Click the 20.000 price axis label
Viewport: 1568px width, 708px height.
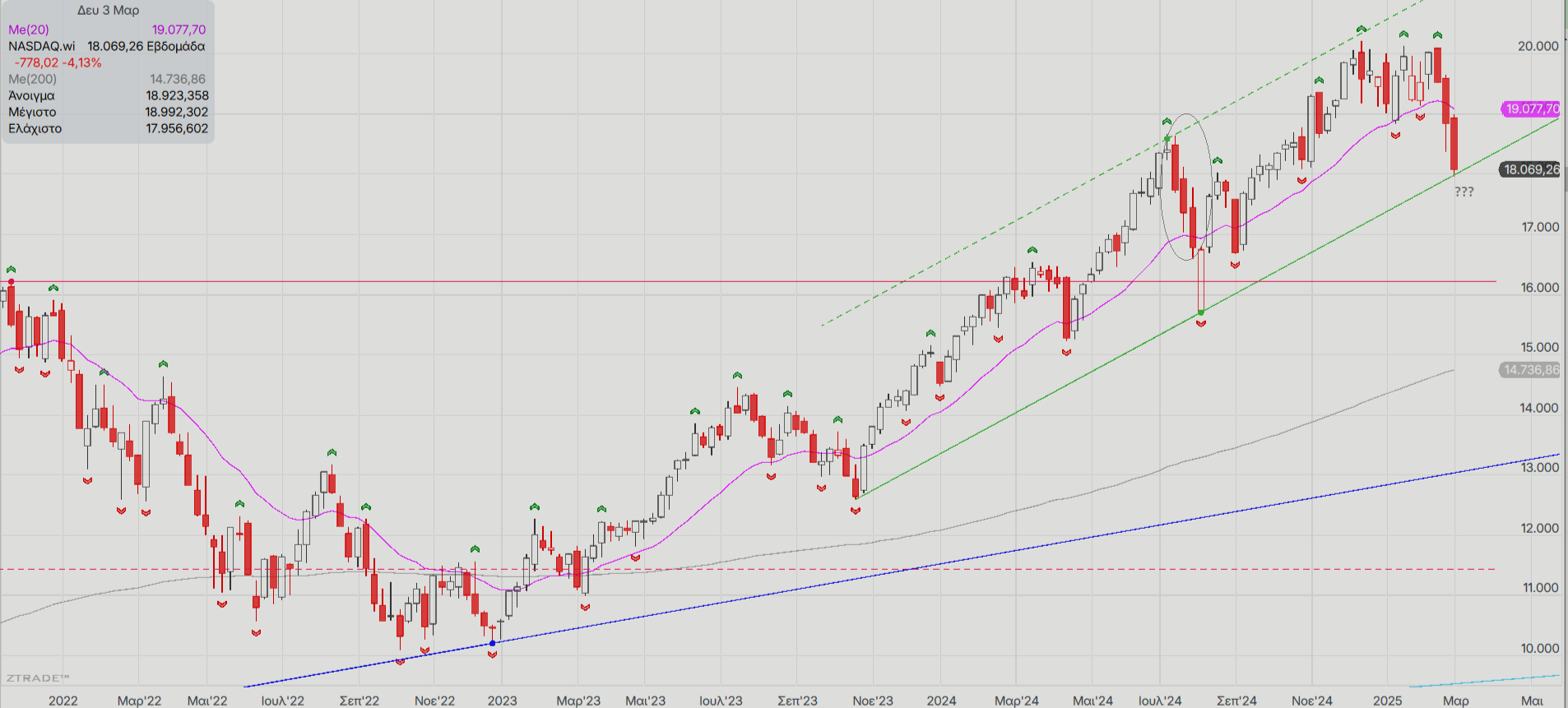[x=1538, y=46]
